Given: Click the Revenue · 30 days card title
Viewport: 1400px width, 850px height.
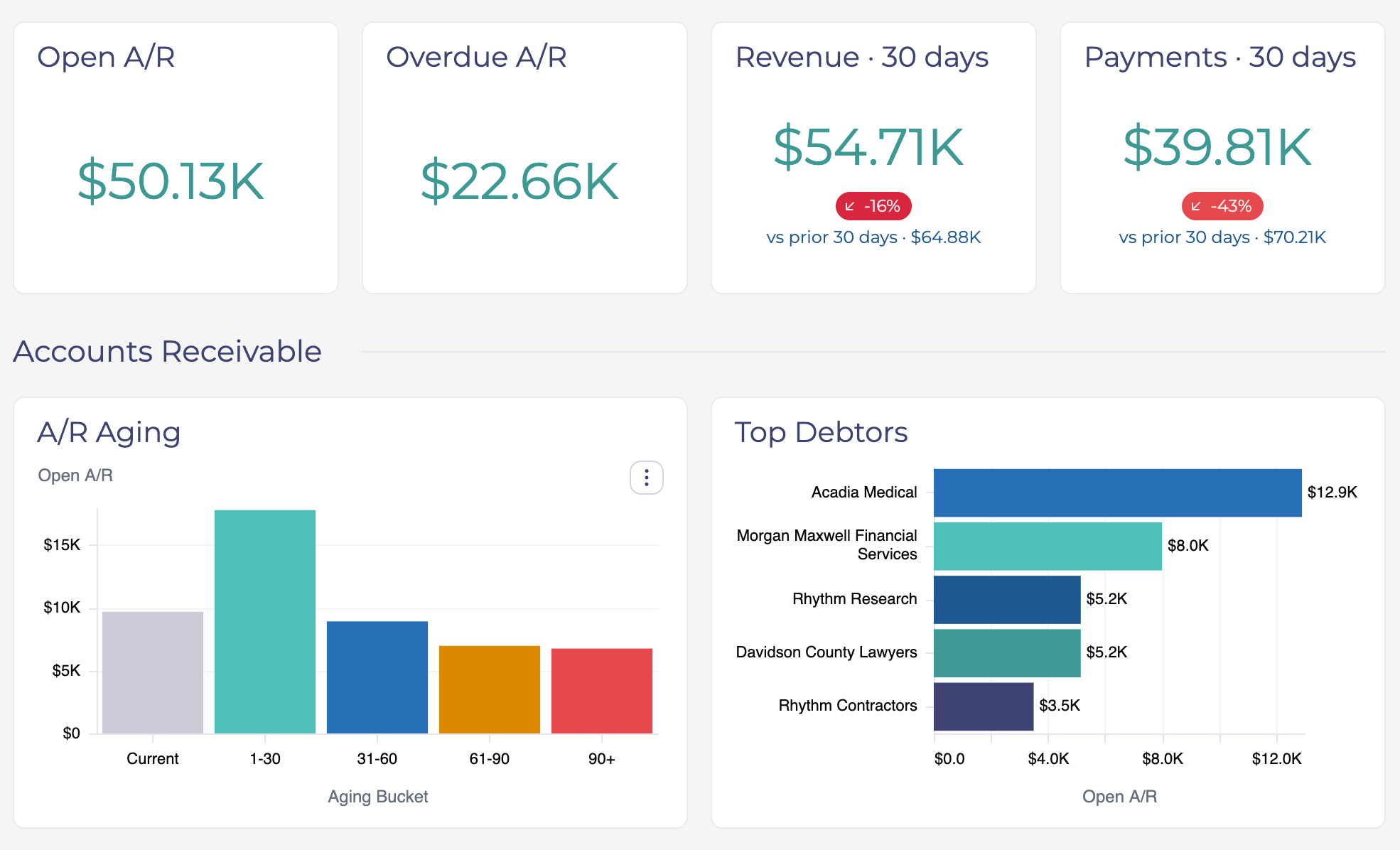Looking at the screenshot, I should click(x=862, y=57).
